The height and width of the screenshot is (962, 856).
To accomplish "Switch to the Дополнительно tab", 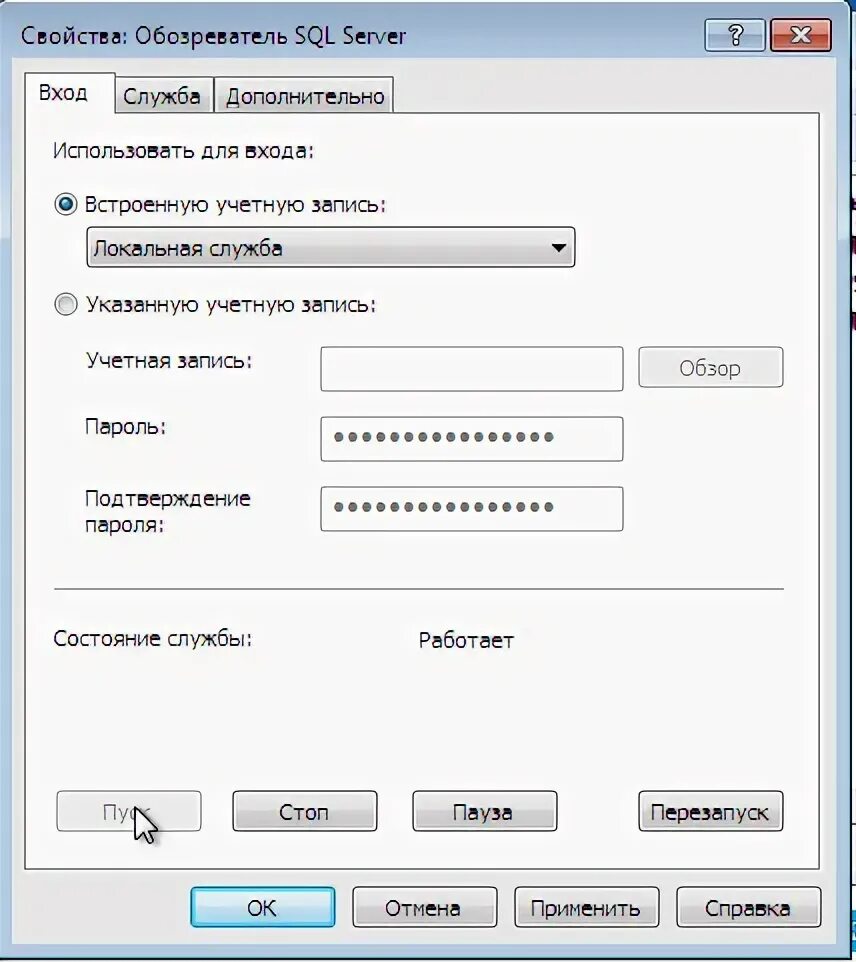I will pyautogui.click(x=305, y=96).
